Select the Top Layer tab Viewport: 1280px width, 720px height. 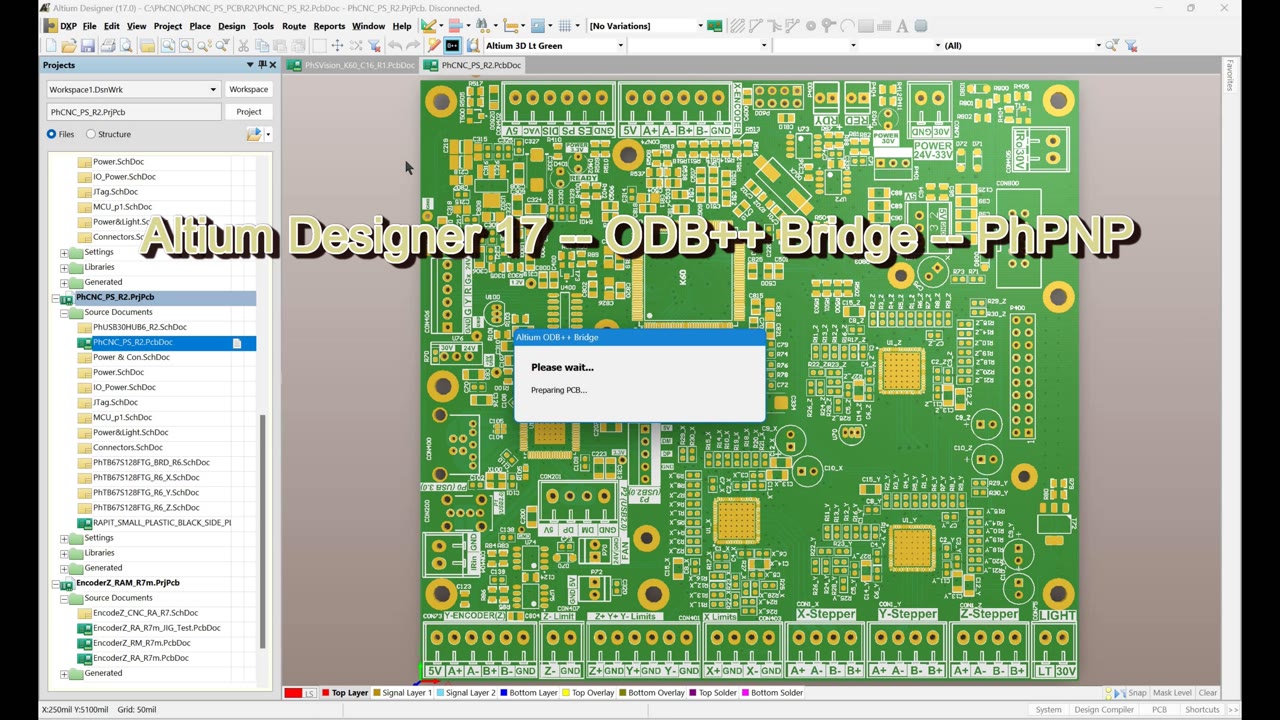click(345, 693)
